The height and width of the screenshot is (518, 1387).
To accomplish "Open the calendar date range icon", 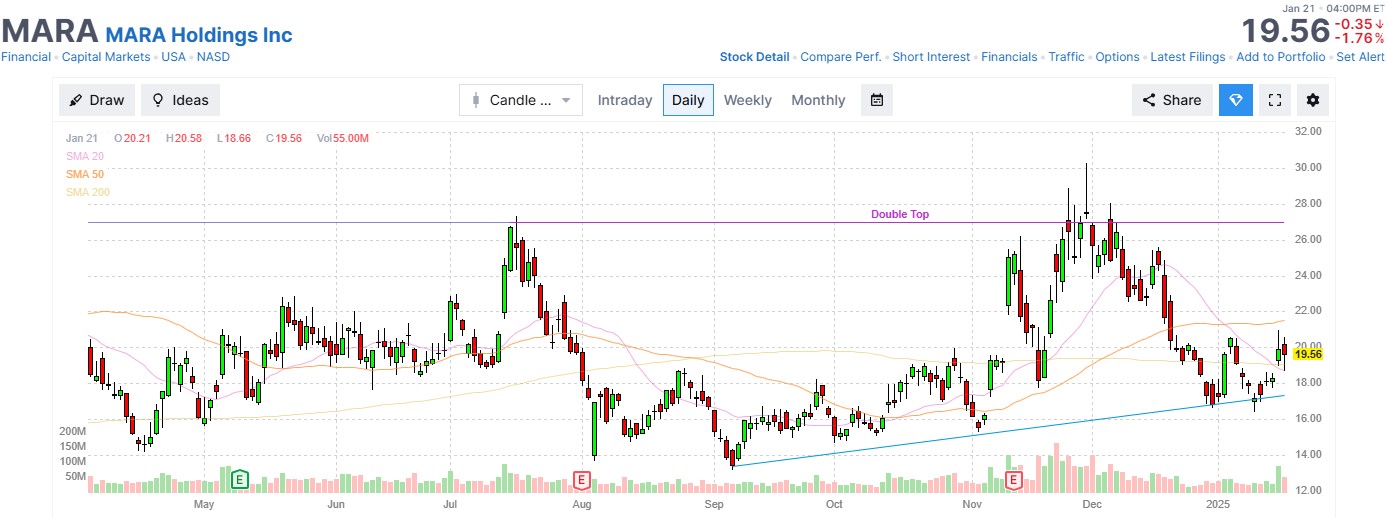I will tap(877, 100).
